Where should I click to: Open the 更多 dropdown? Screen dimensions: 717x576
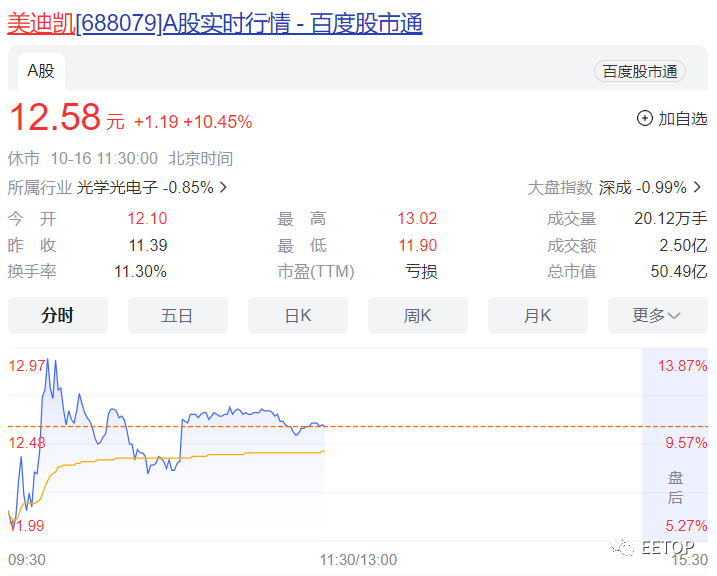[x=658, y=315]
